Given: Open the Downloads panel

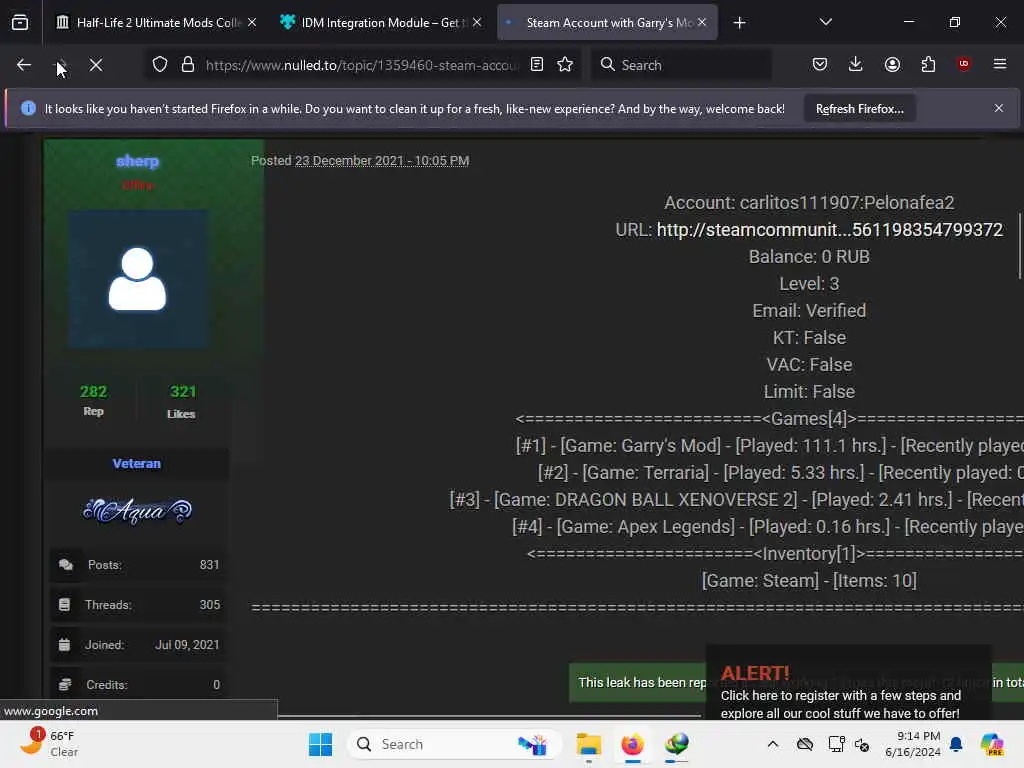Looking at the screenshot, I should 856,65.
